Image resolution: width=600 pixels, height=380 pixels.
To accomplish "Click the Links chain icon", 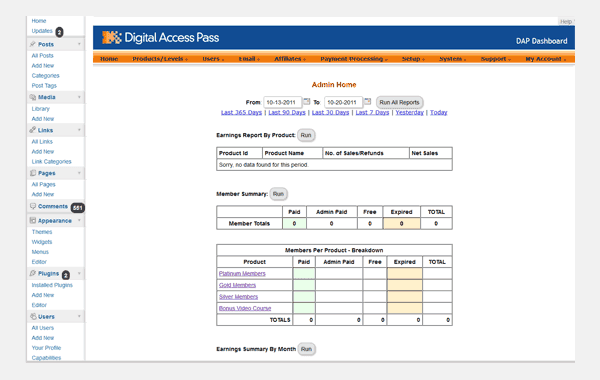I will [33, 130].
